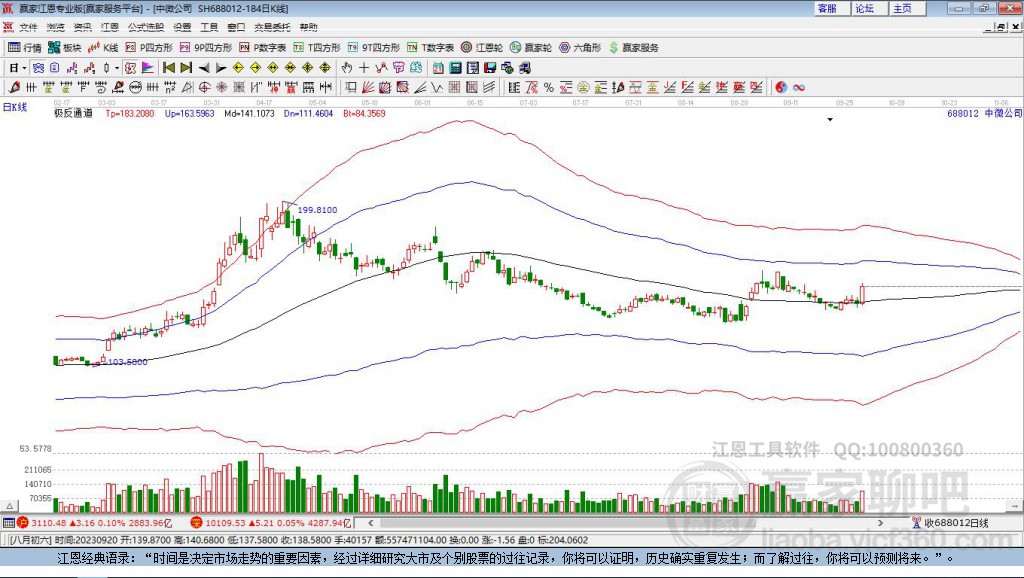Open 论坛 forum button
Viewport: 1024px width, 578px height.
[x=869, y=8]
